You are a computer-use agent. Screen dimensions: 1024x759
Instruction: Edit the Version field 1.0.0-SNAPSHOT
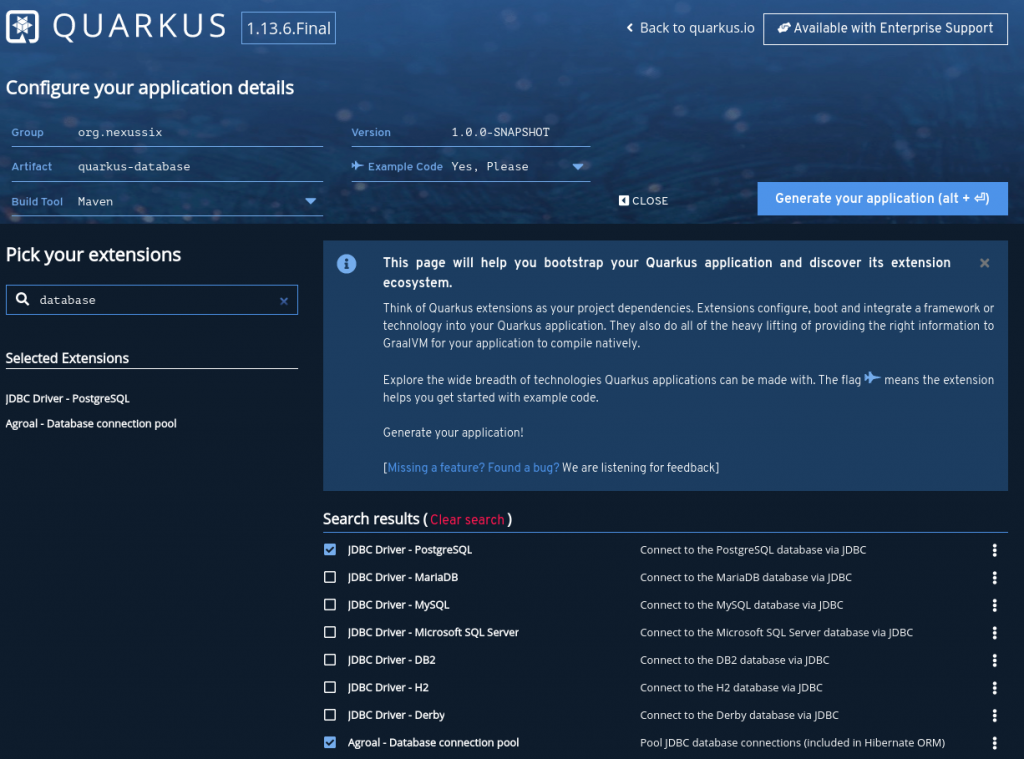tap(519, 133)
